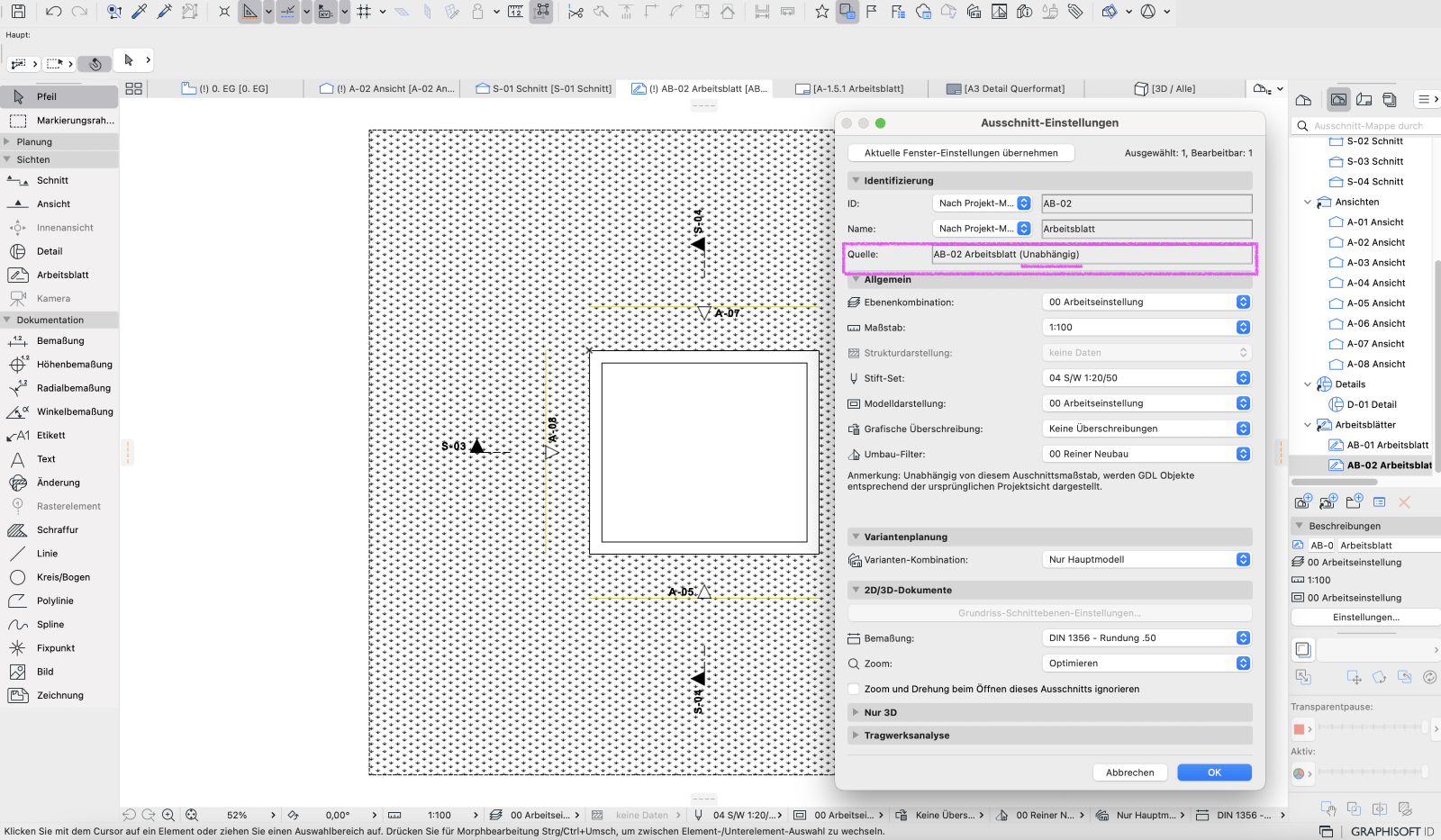Enable ignore zoom and rotation checkbox
This screenshot has width=1441, height=840.
854,689
